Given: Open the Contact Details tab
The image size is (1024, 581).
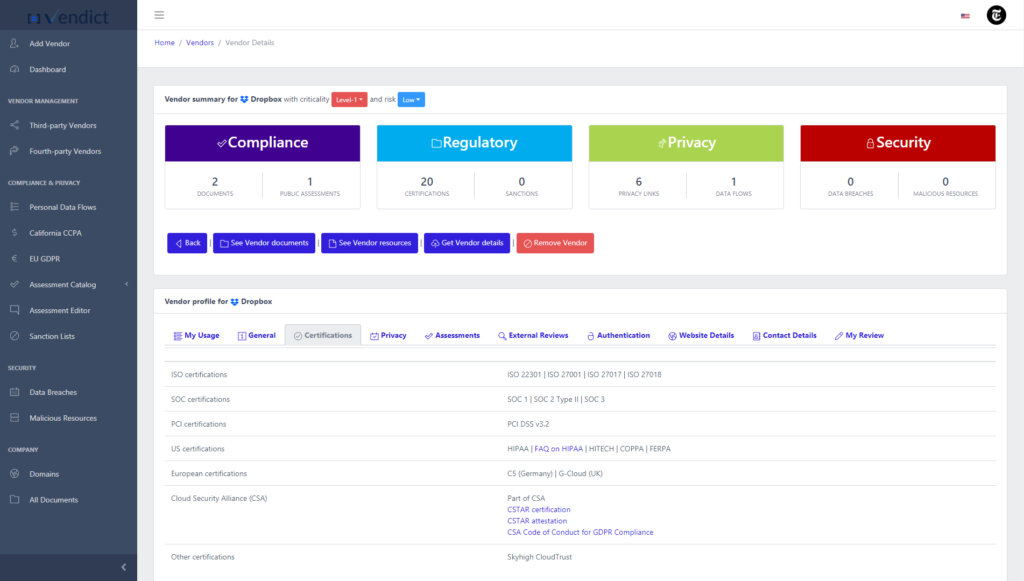Looking at the screenshot, I should point(784,336).
